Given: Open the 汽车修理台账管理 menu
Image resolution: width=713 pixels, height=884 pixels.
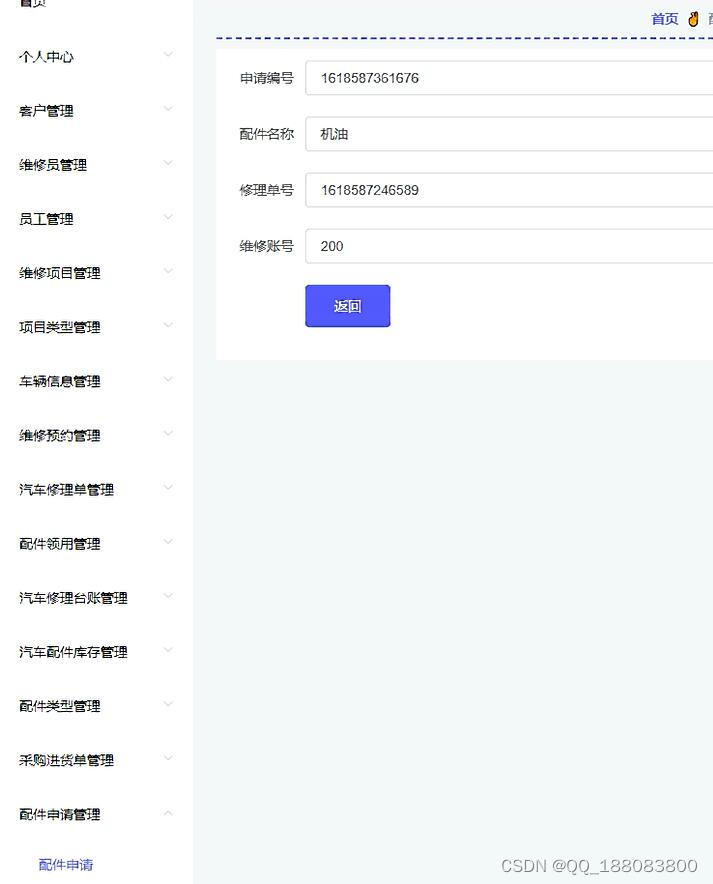Looking at the screenshot, I should point(73,598).
